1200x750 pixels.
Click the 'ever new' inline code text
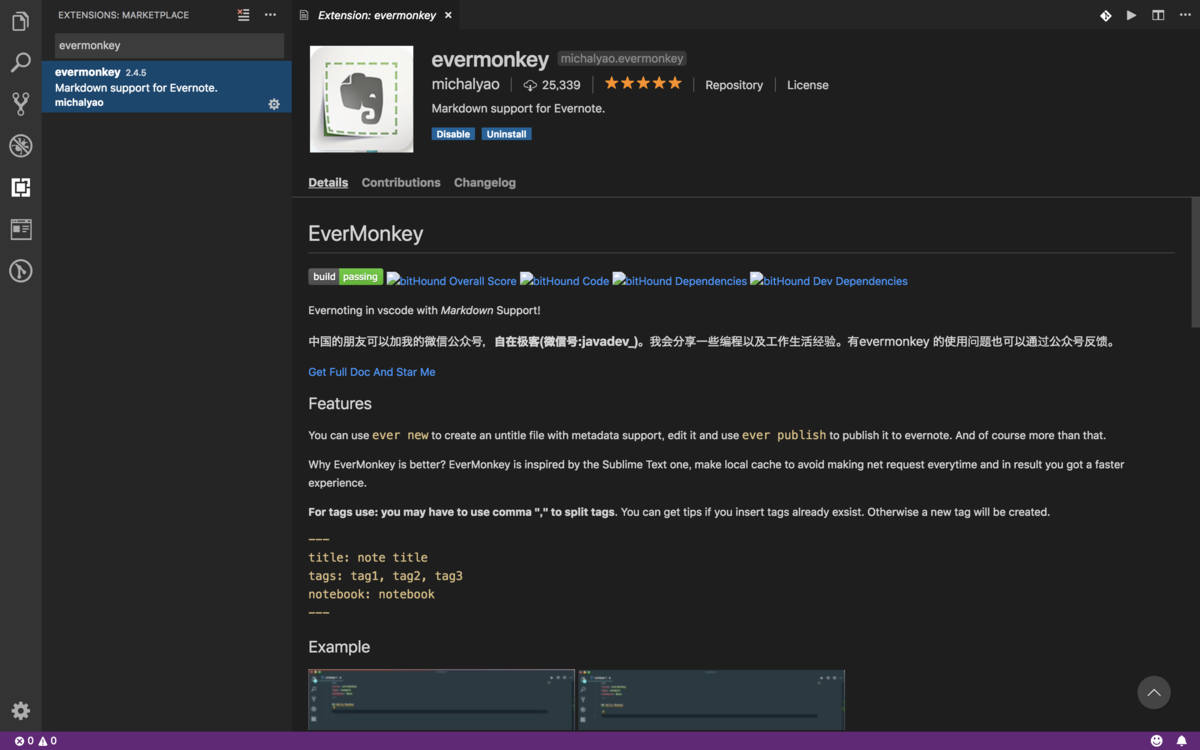click(x=400, y=435)
